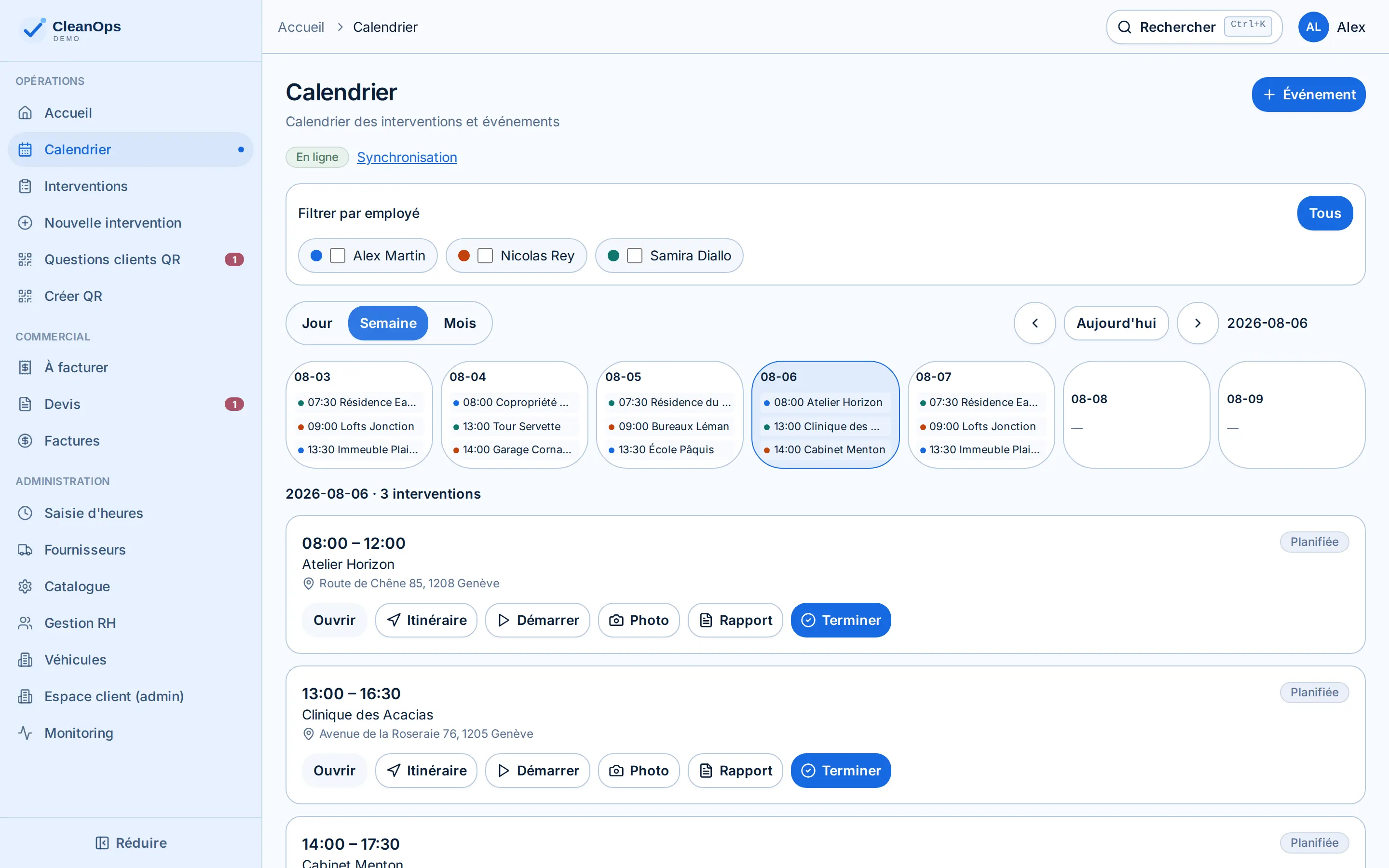The height and width of the screenshot is (868, 1389).
Task: Click the Gestion RH people icon
Action: point(25,624)
